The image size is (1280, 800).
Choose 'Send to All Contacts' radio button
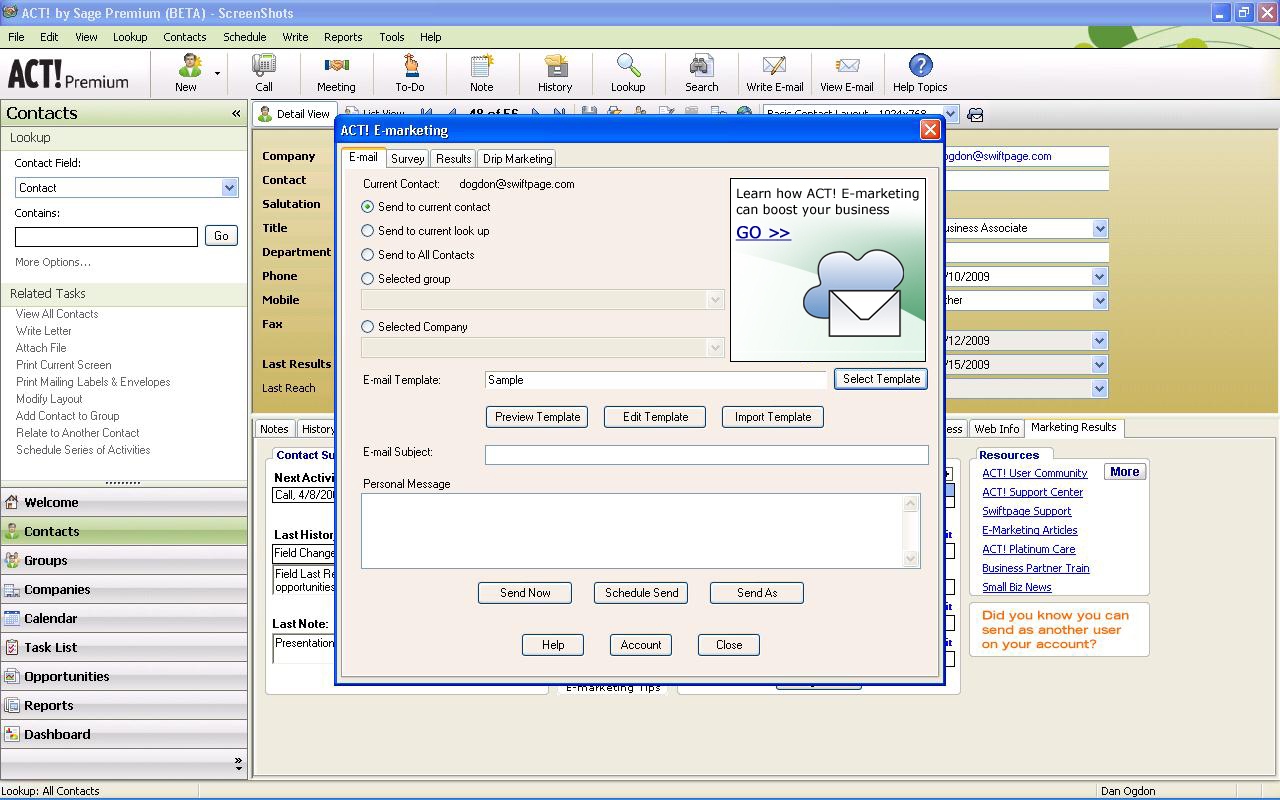368,255
